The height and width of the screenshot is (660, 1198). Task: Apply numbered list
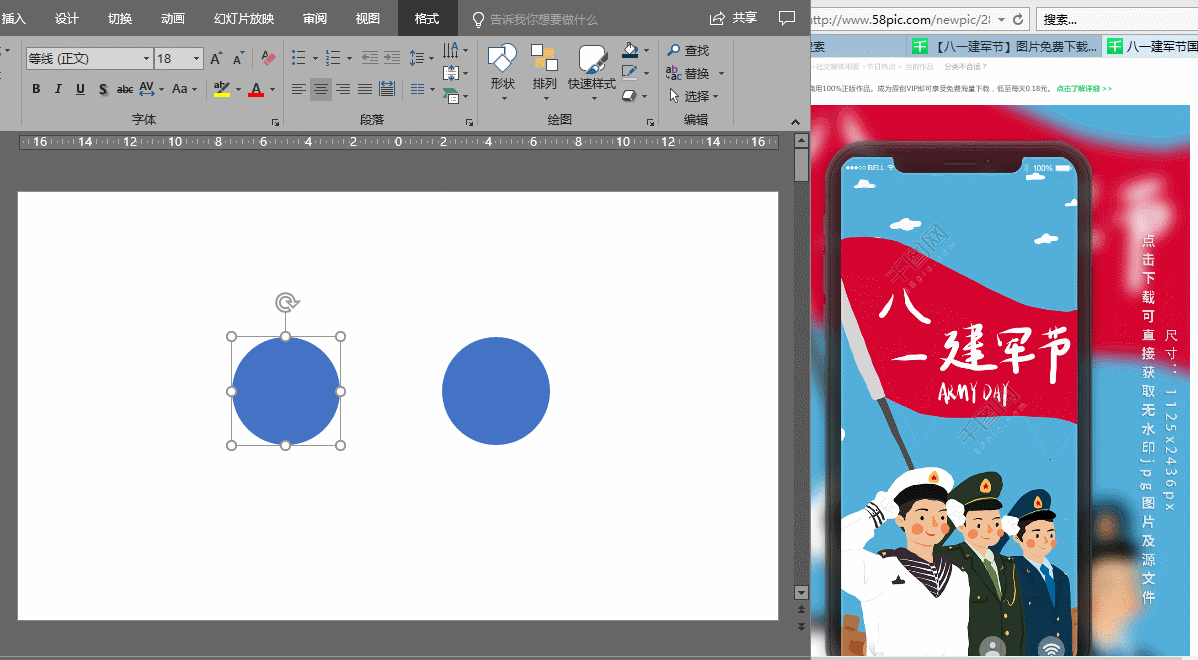pos(333,58)
